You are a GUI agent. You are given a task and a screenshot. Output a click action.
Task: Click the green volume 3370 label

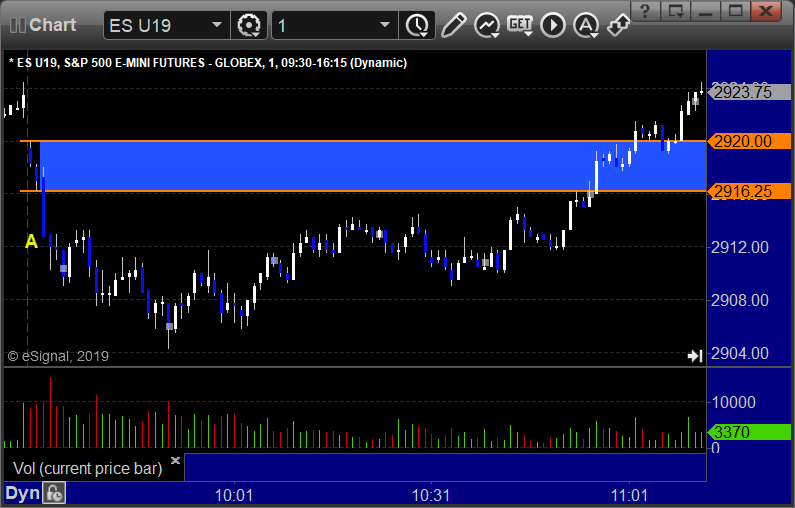749,432
